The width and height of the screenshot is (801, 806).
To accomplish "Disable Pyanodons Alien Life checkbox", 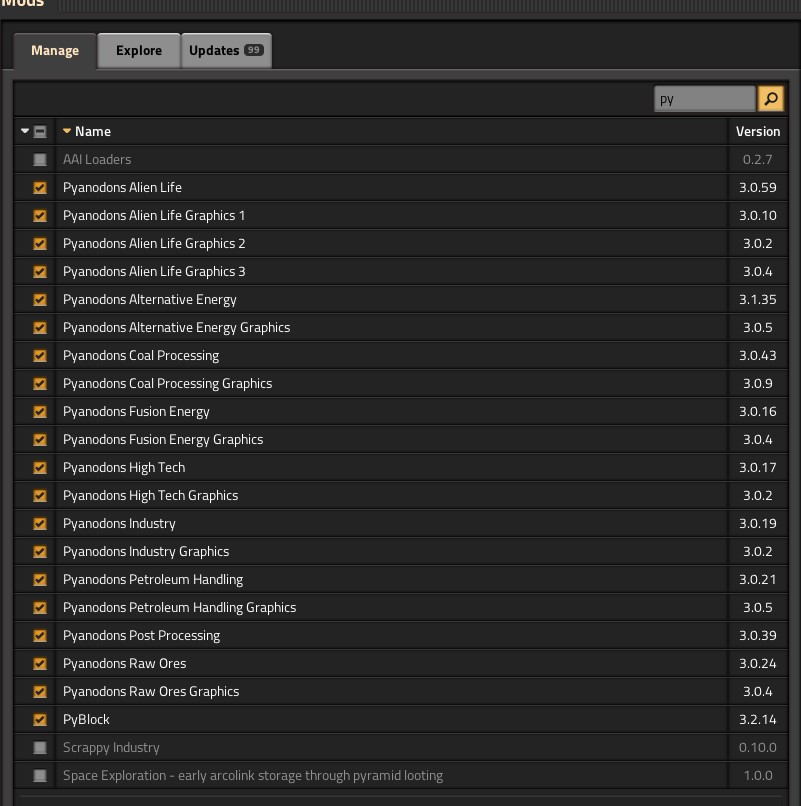I will click(x=40, y=188).
